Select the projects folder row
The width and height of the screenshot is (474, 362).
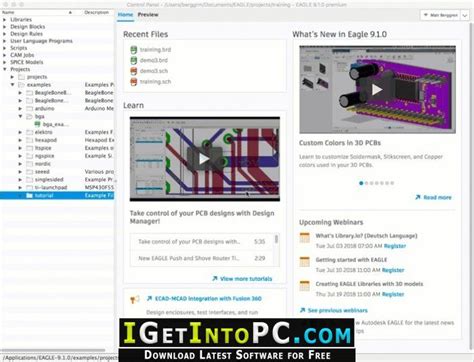tap(57, 77)
